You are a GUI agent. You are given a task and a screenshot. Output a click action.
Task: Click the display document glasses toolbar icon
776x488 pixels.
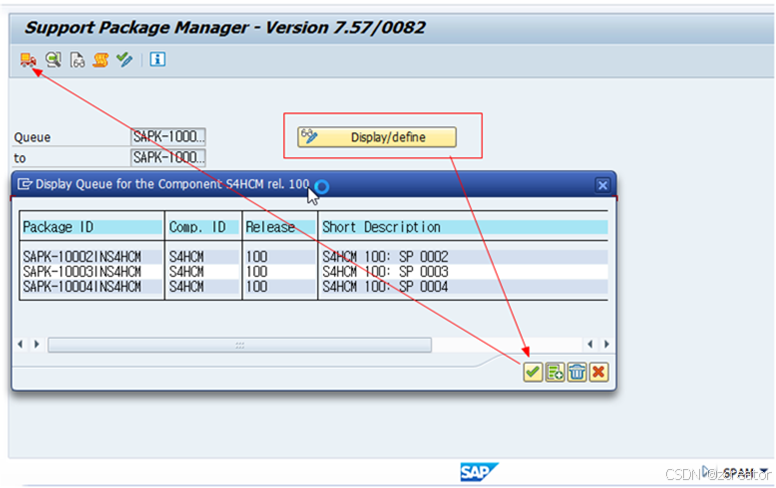(77, 60)
